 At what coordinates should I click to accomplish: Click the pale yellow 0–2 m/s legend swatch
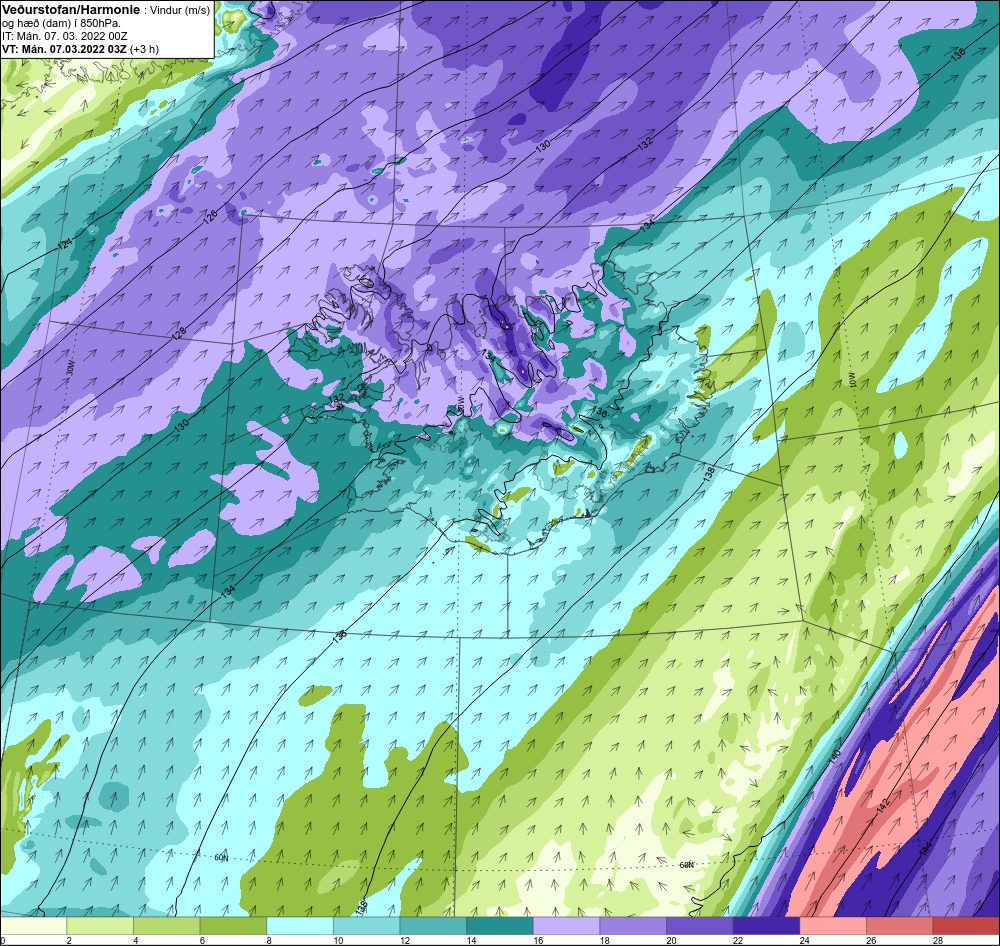(33, 926)
